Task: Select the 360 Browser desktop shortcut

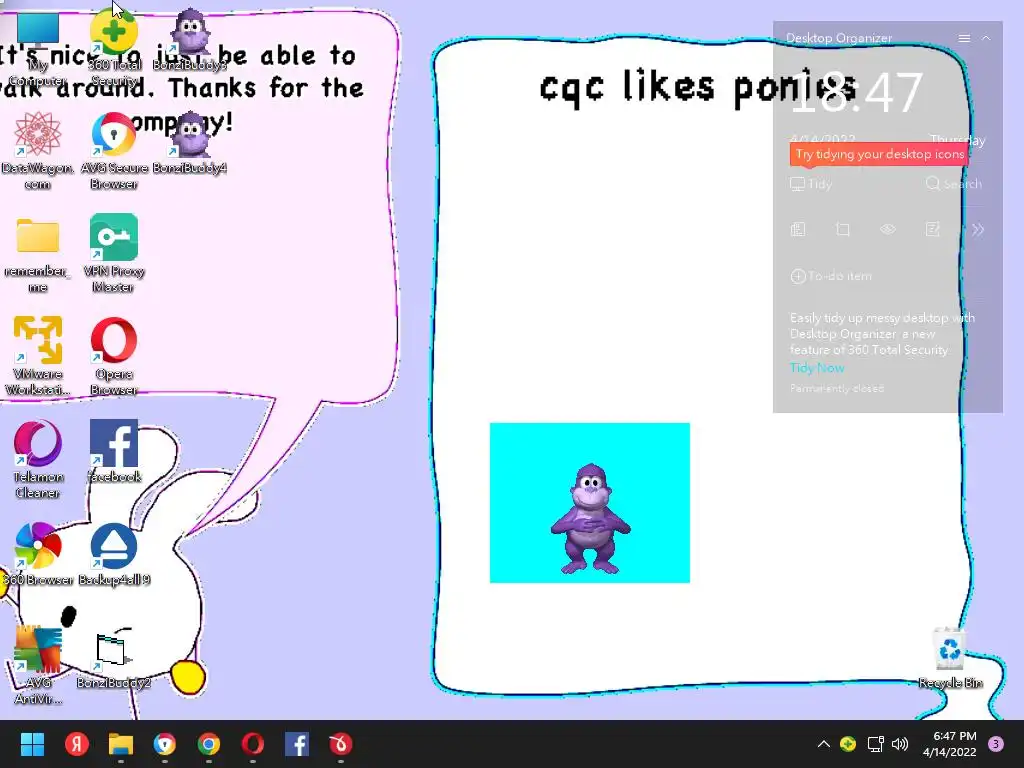Action: [37, 554]
